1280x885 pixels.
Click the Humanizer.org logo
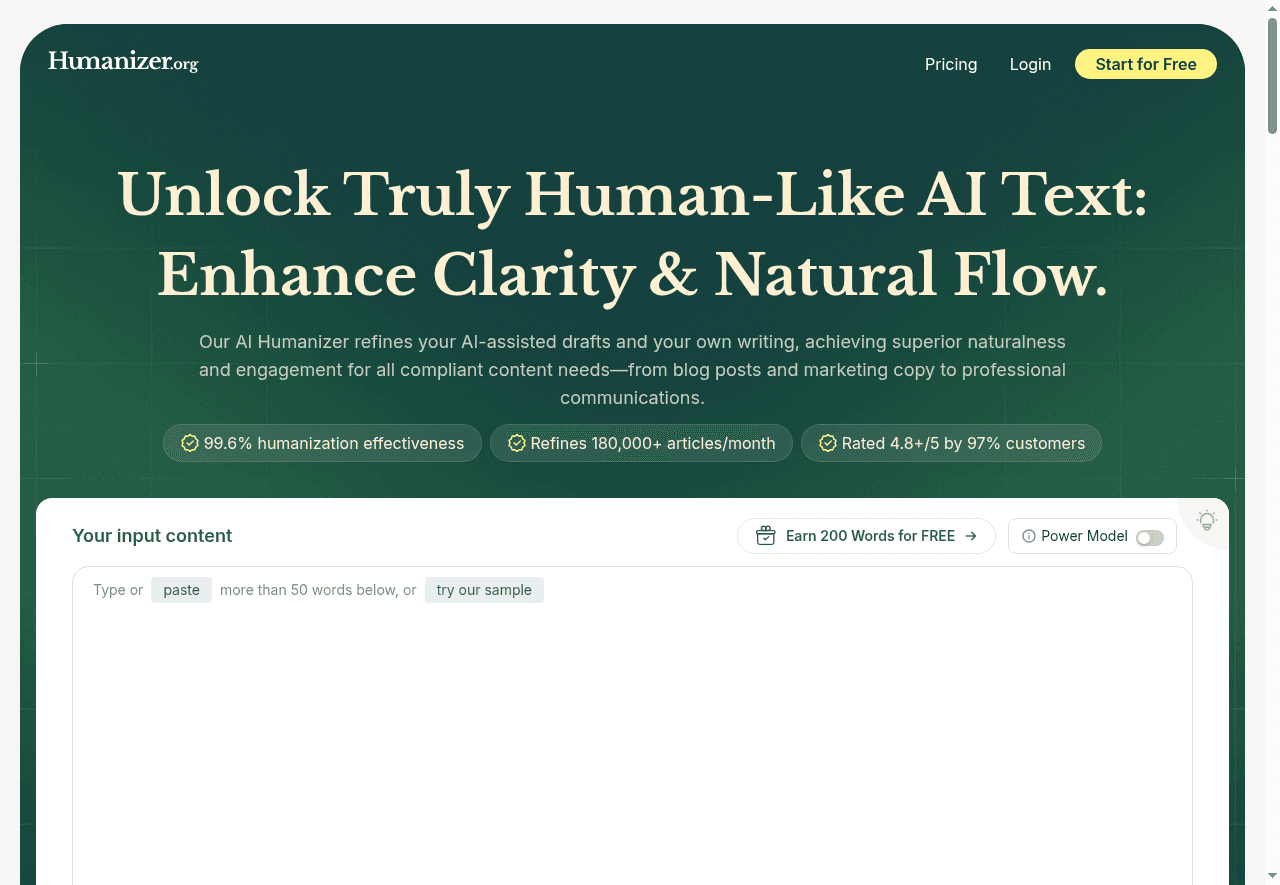pos(123,61)
